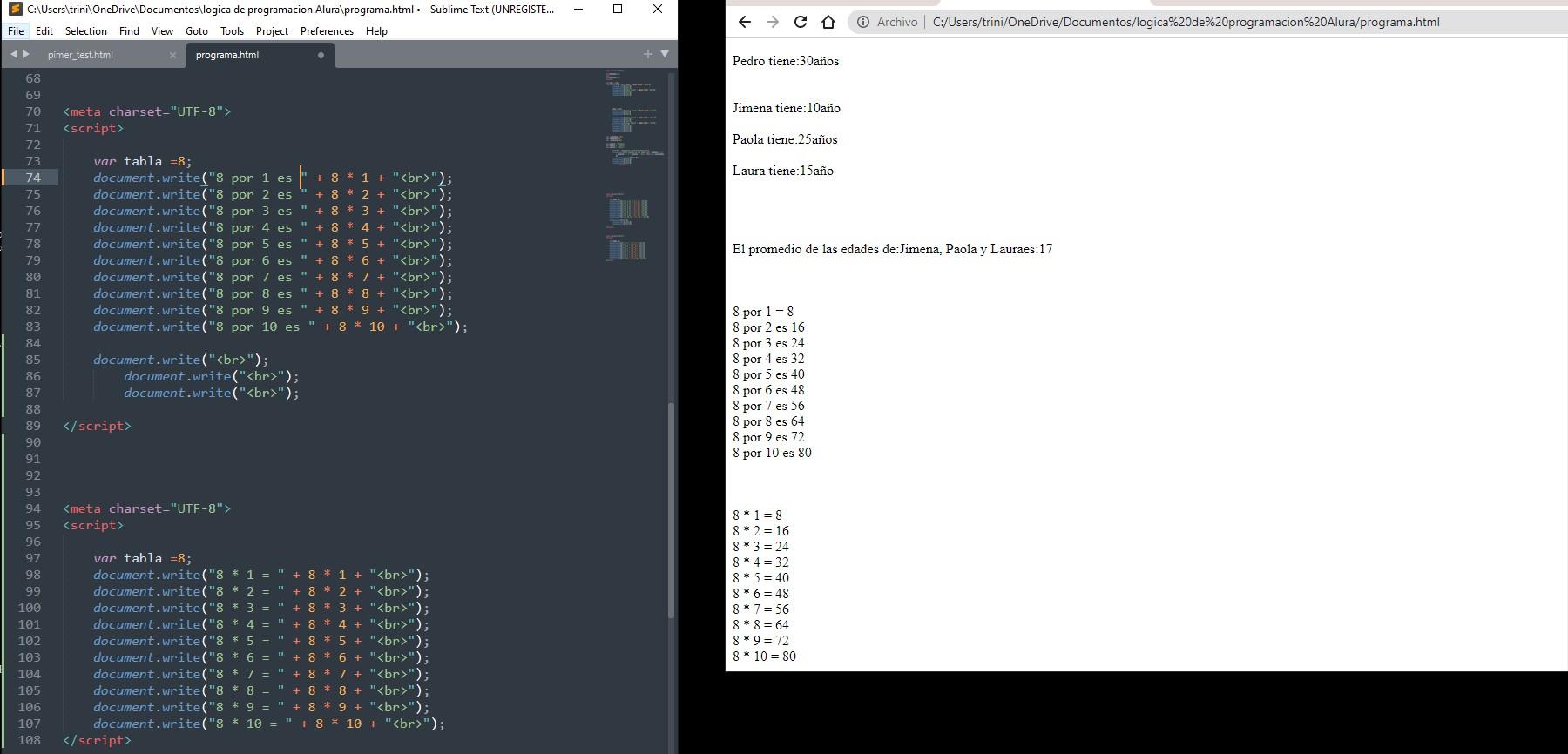The width and height of the screenshot is (1568, 754).
Task: Open the Tools menu
Action: pyautogui.click(x=232, y=30)
